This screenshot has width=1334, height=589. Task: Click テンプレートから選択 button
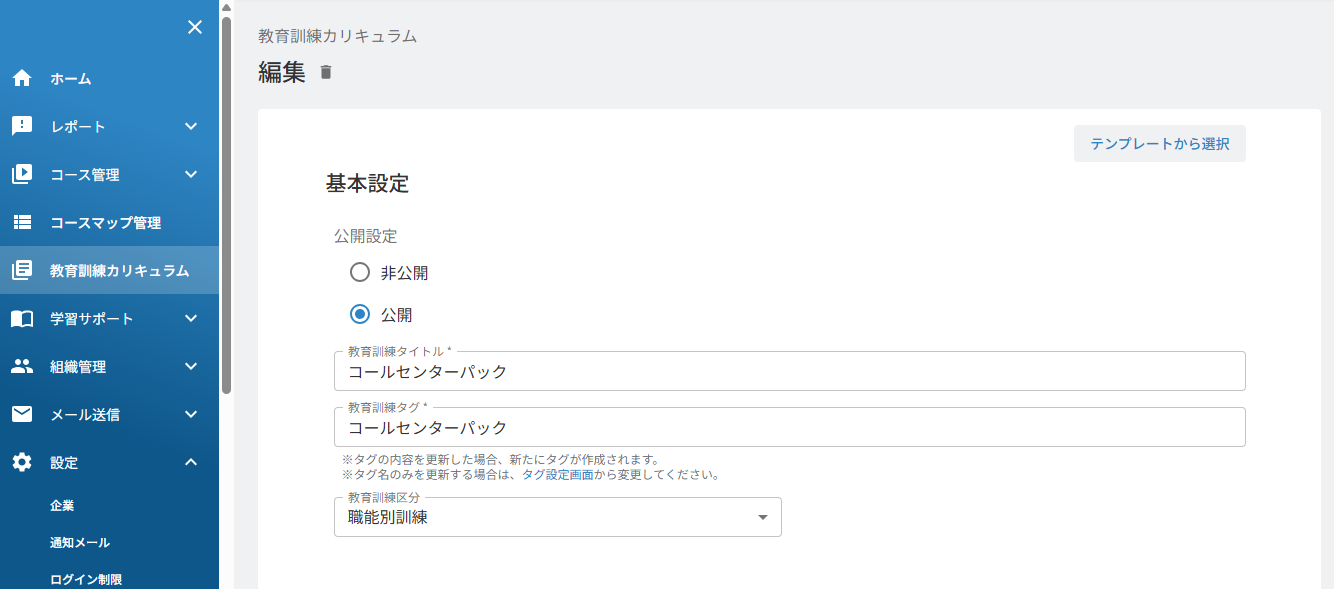(1160, 144)
